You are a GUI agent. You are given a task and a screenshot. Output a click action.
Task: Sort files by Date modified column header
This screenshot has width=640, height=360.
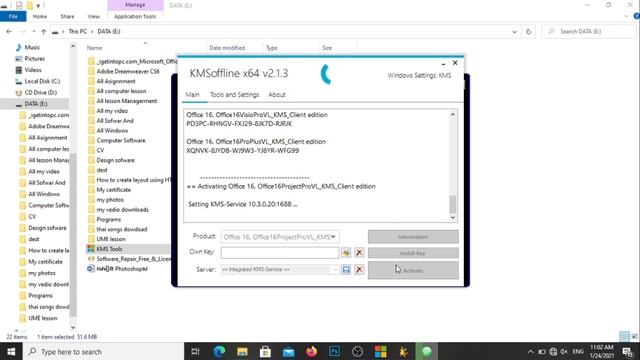227,48
